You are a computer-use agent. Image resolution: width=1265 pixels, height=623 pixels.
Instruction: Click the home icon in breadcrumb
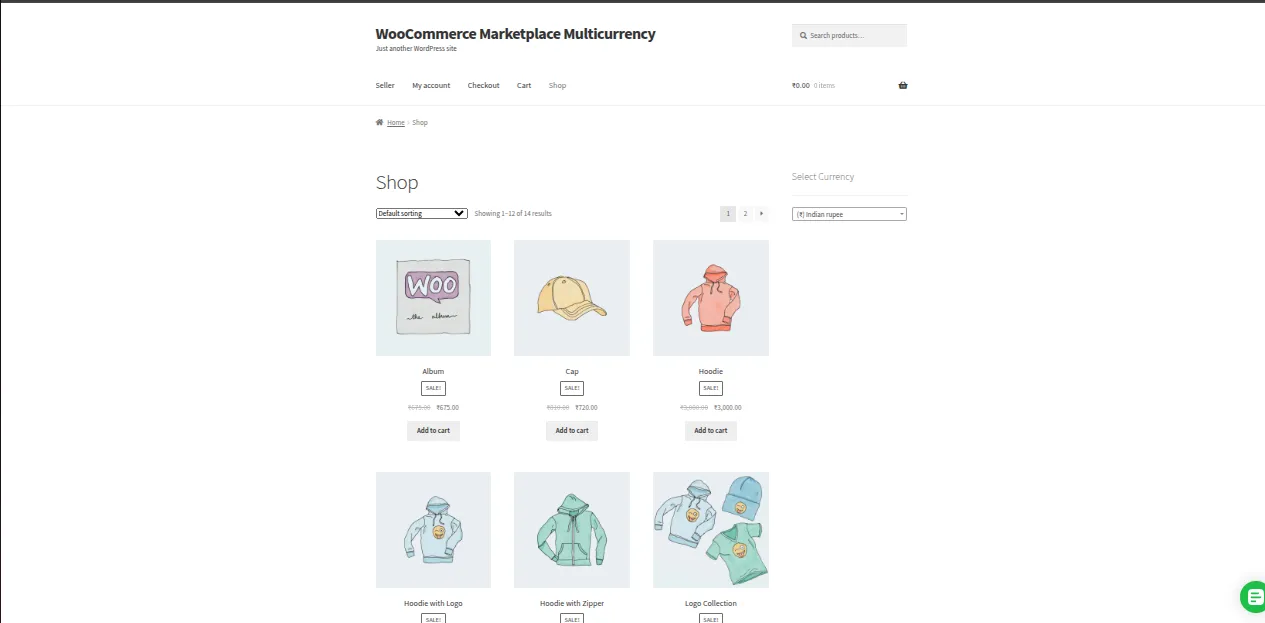coord(380,122)
